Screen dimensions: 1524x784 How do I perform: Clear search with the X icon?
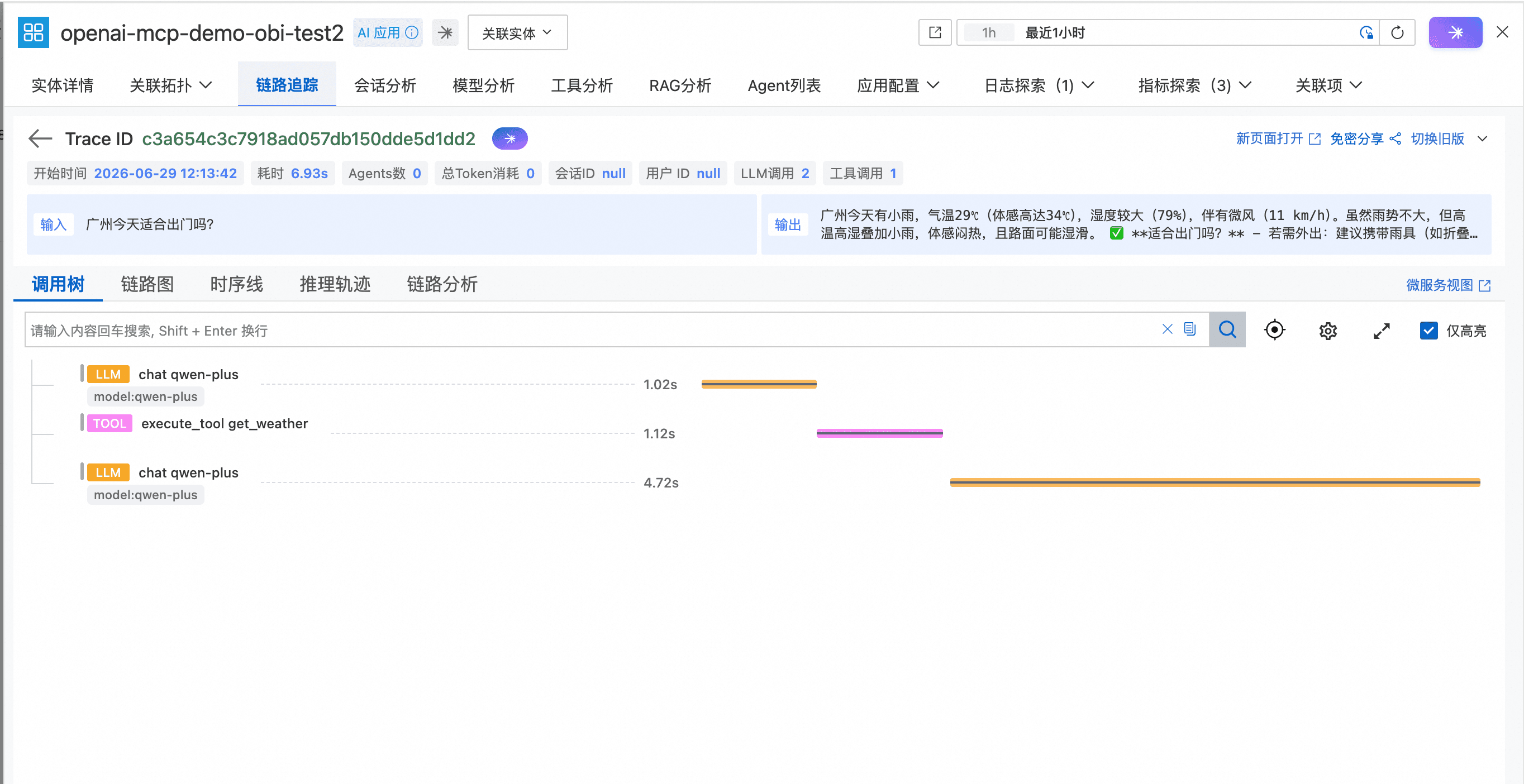pos(1167,329)
